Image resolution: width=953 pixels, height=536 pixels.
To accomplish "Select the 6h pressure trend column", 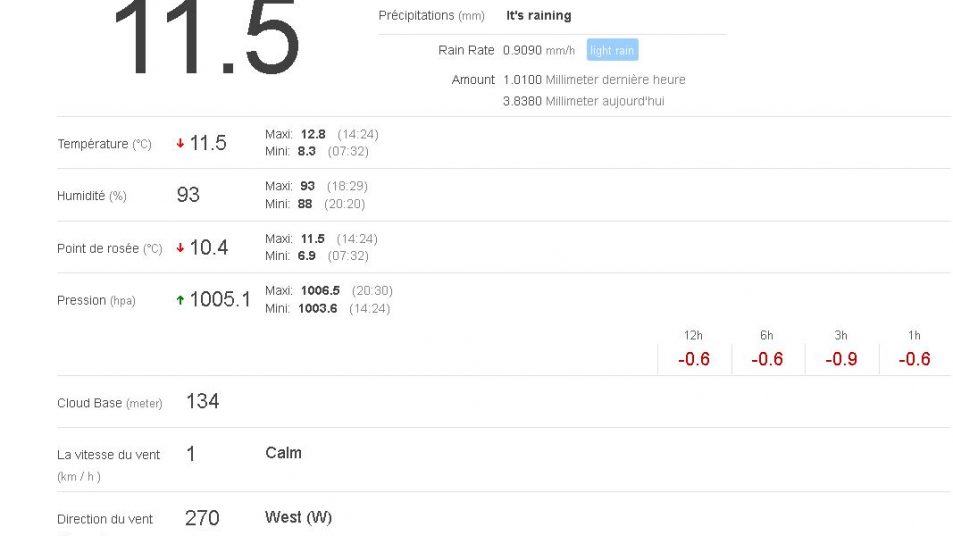I will [x=766, y=351].
